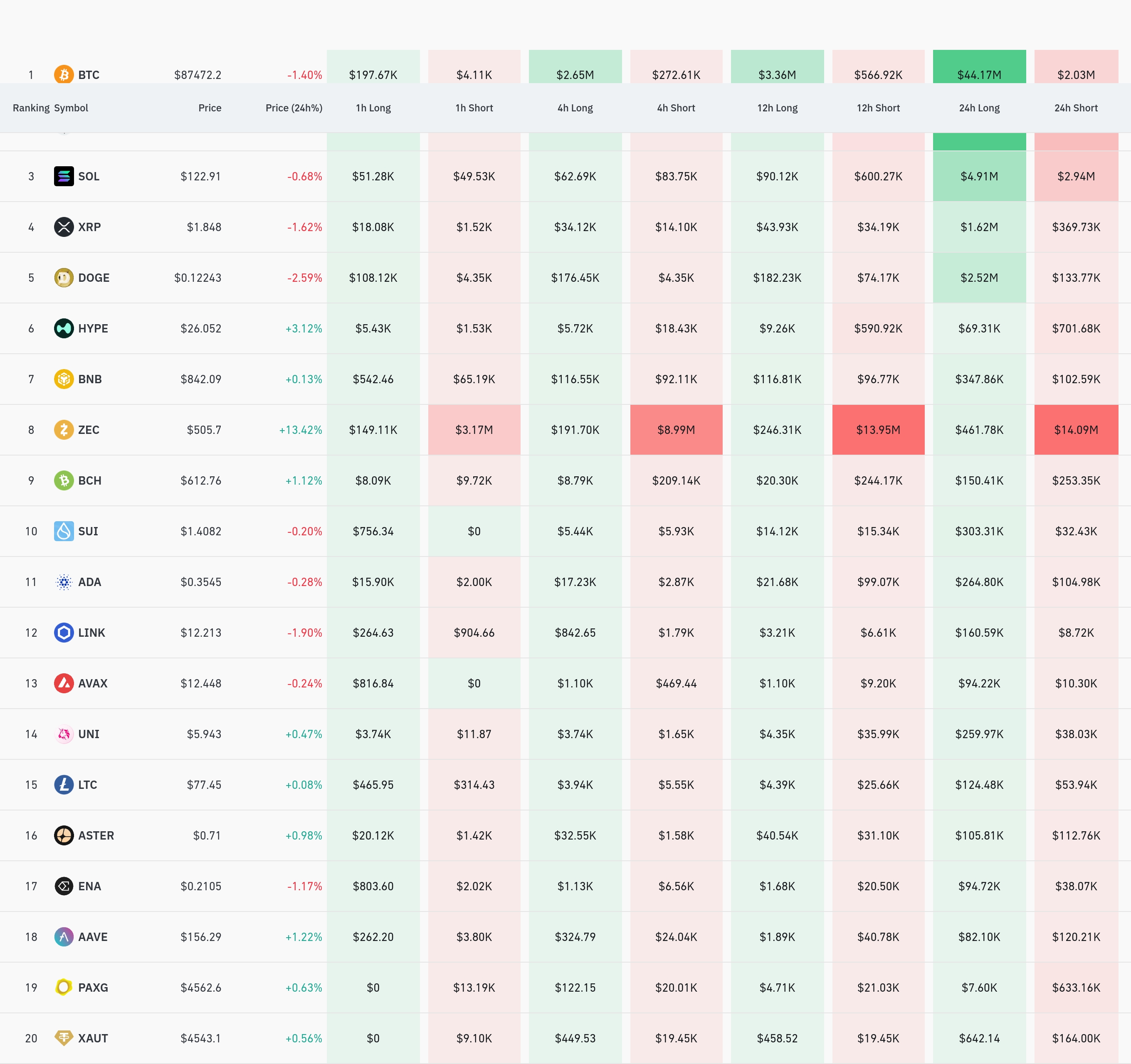The image size is (1131, 1064).
Task: Click the Ranking column header
Action: (31, 108)
